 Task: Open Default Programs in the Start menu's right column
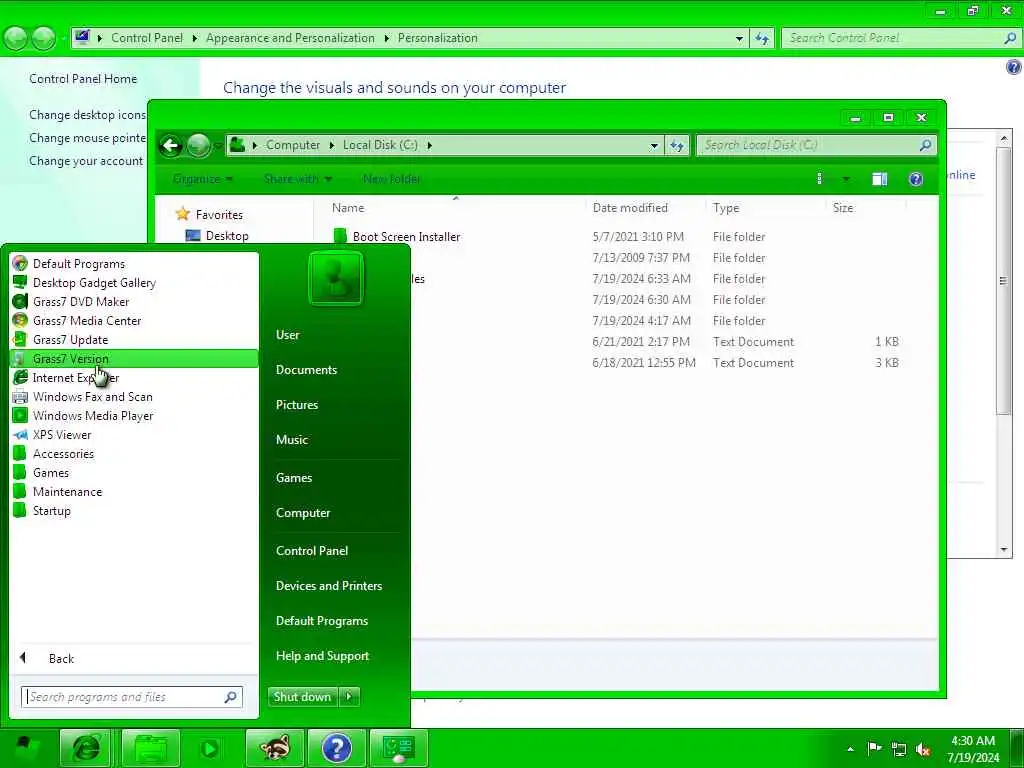321,621
